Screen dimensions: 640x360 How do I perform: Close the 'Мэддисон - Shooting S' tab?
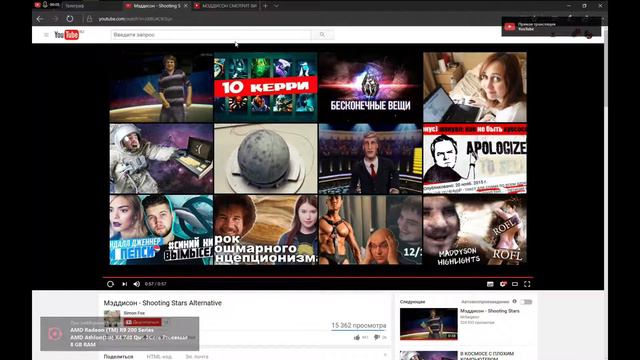[186, 6]
